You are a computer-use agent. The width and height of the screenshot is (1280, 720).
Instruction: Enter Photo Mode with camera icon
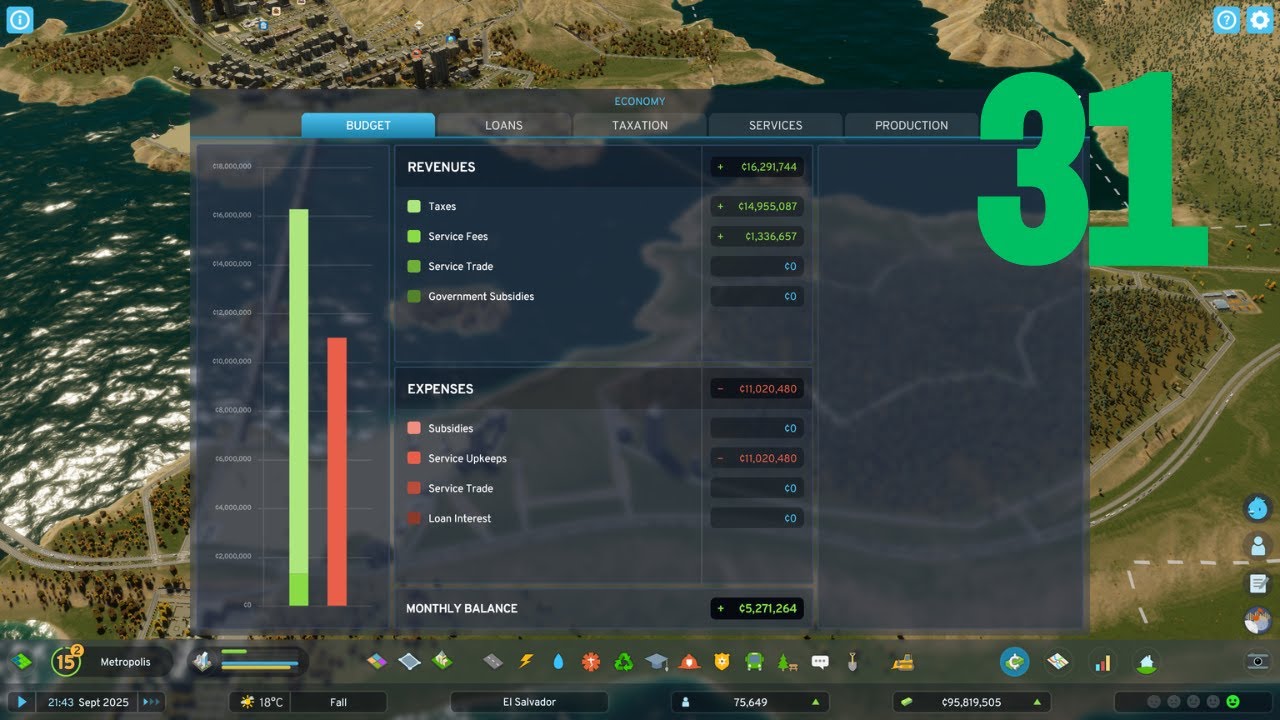click(x=1258, y=662)
